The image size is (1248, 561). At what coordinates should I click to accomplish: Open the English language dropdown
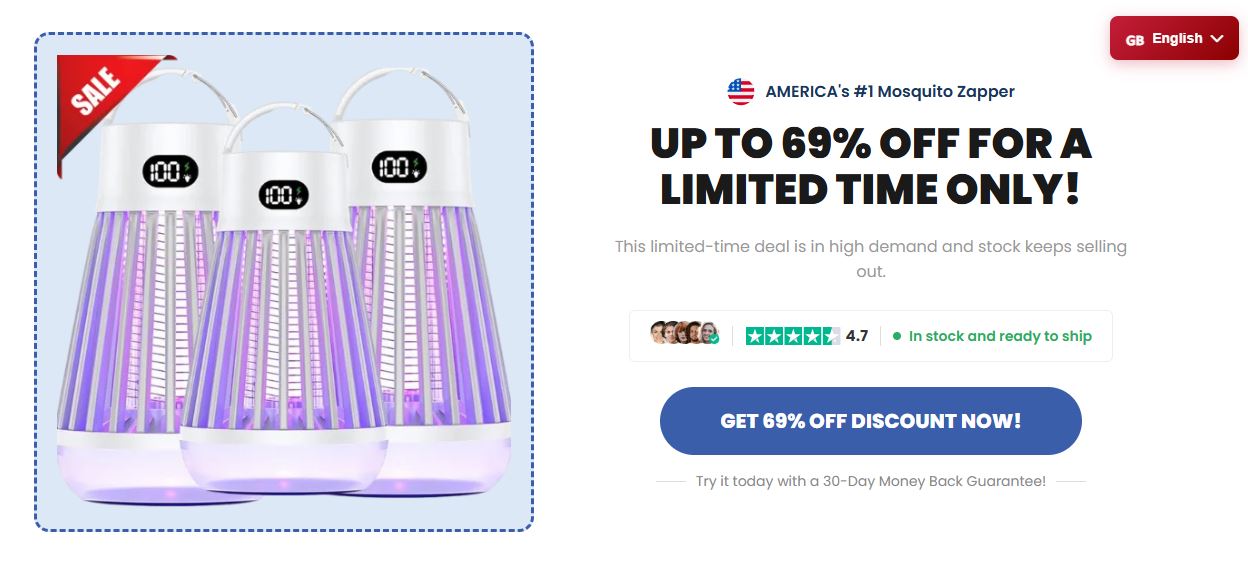pos(1174,39)
